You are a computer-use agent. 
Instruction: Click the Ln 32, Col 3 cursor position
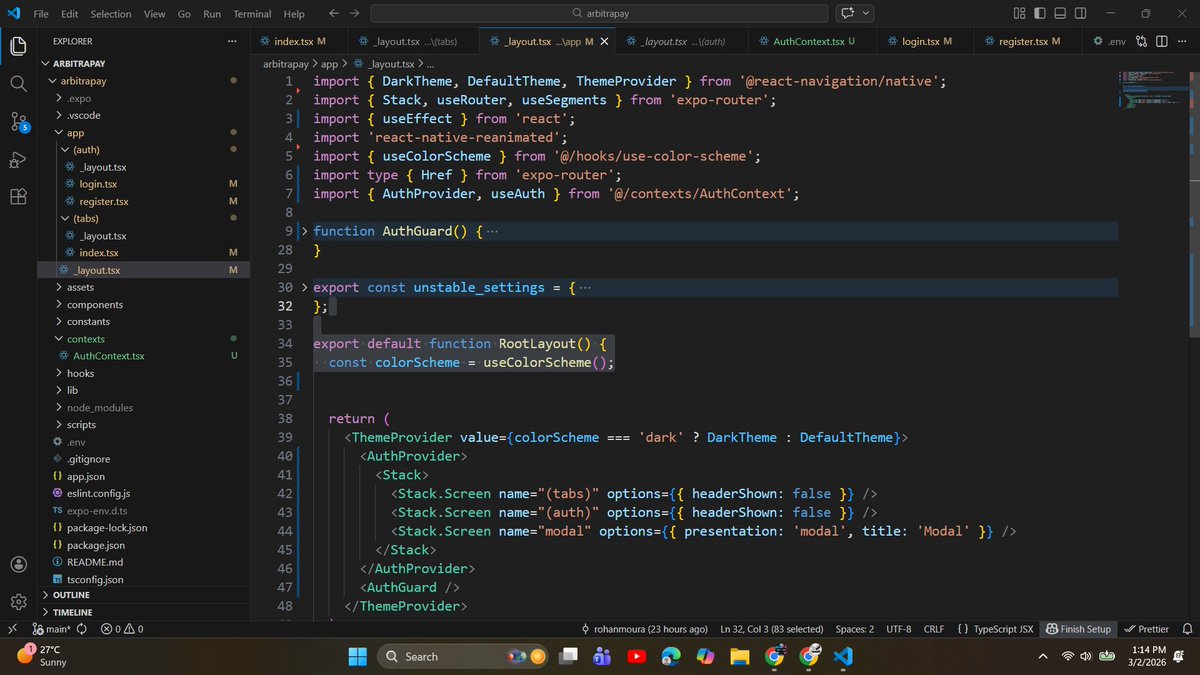click(771, 629)
